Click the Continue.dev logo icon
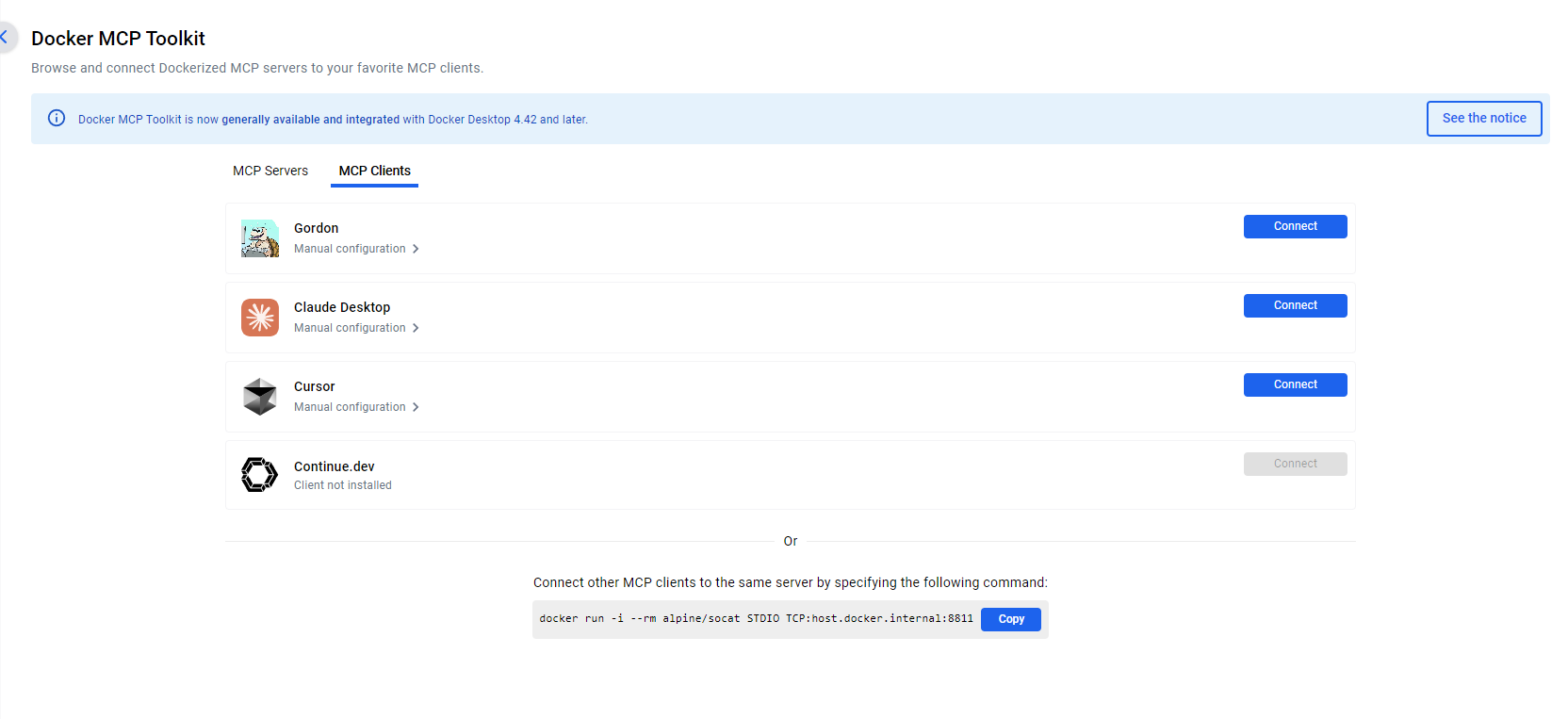 [260, 475]
